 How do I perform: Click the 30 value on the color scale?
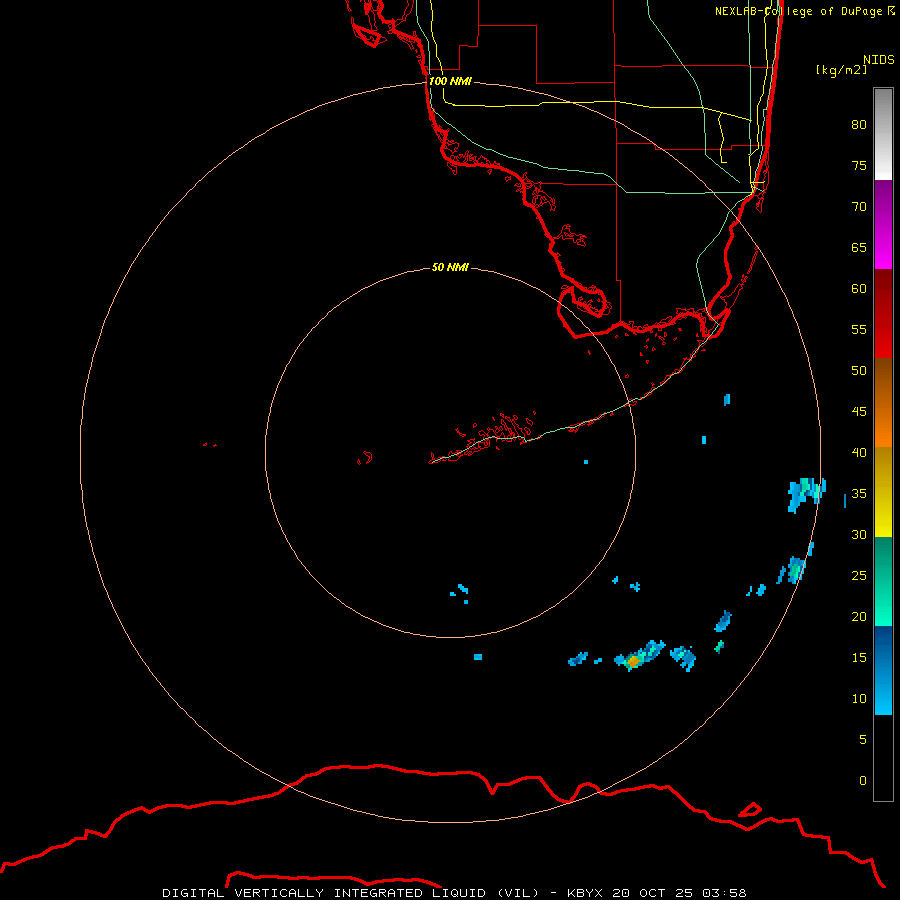point(859,534)
